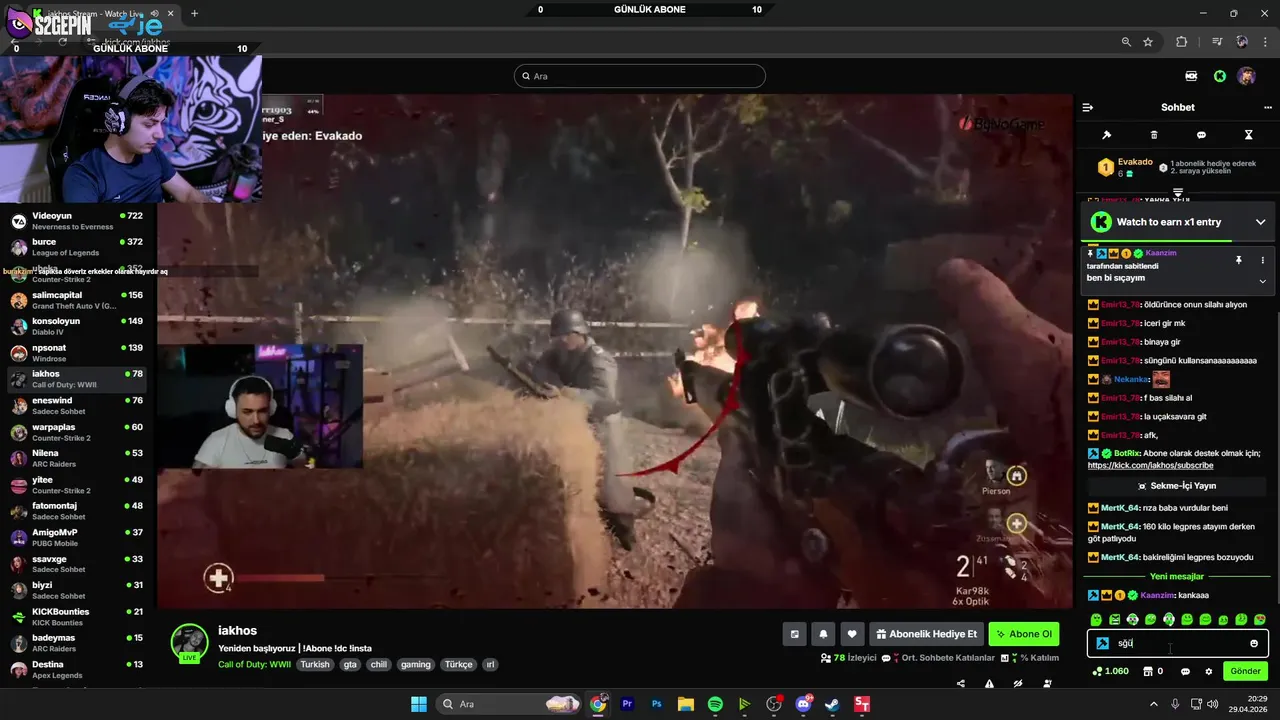Open pinned message more options

(x=1262, y=260)
